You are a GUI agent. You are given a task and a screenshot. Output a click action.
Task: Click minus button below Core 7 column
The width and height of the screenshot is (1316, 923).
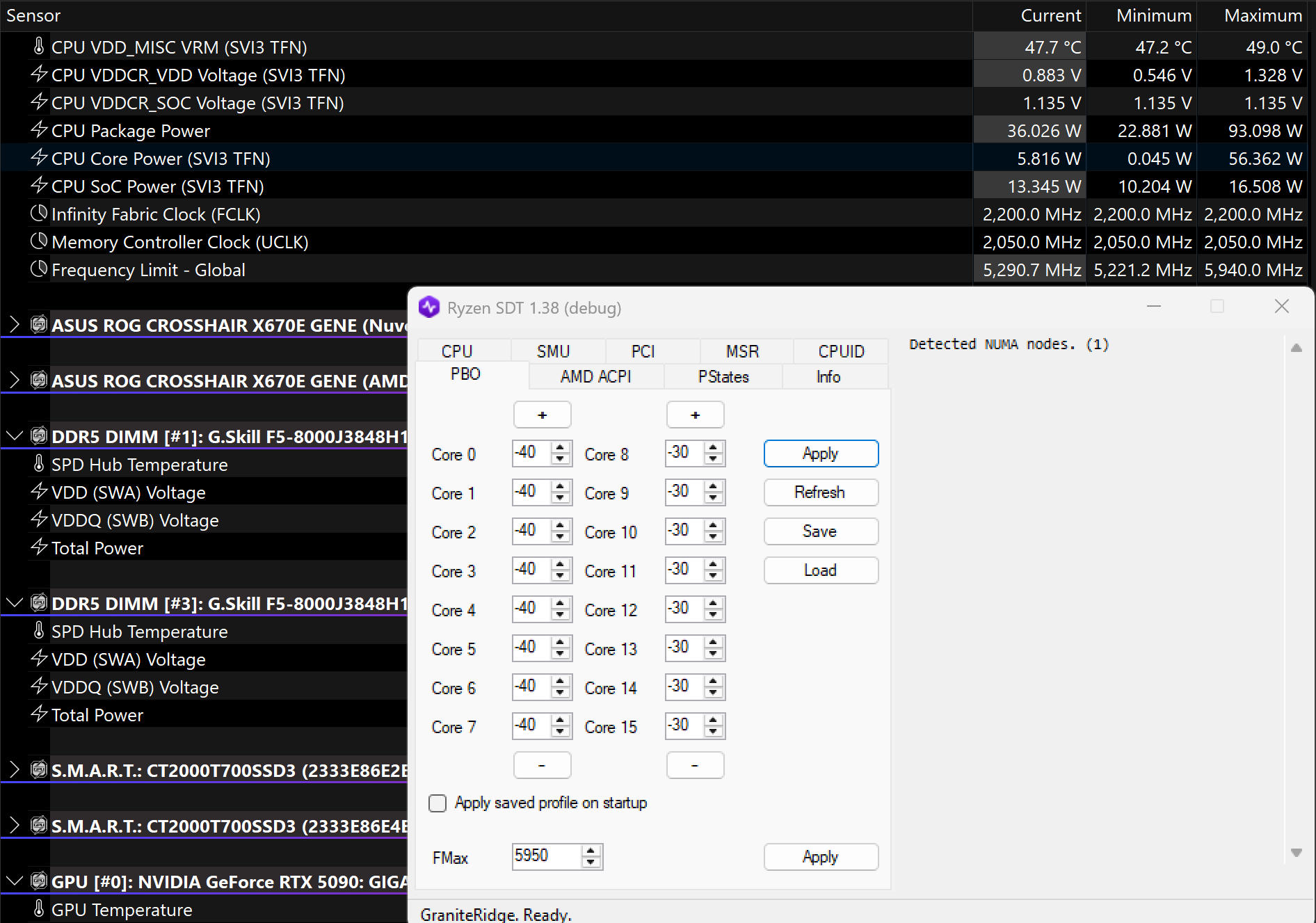(543, 765)
